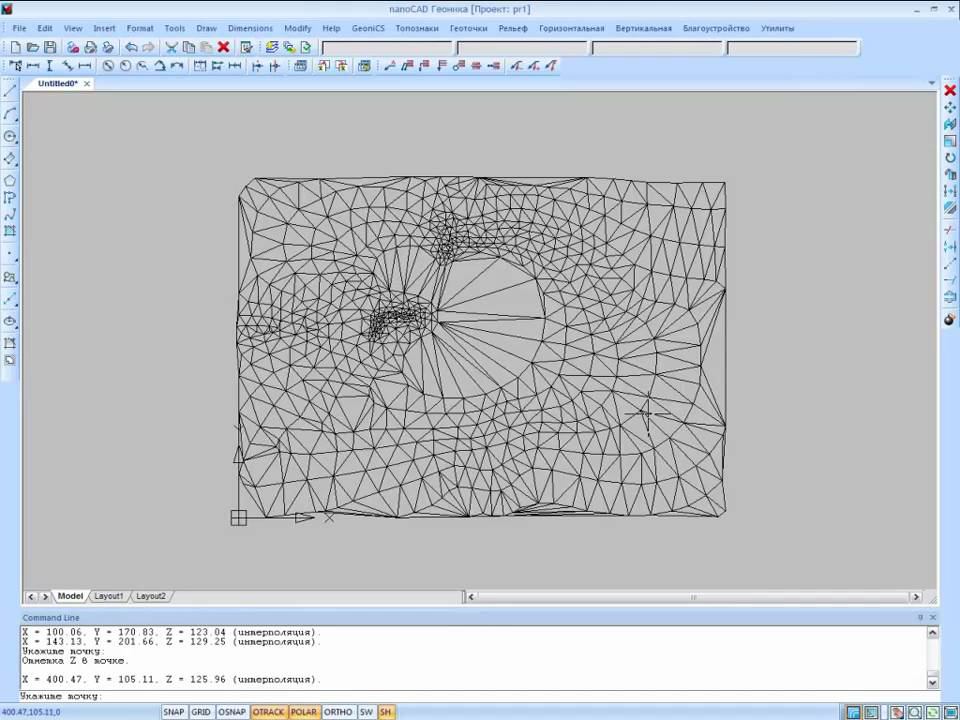This screenshot has height=720, width=960.
Task: Open the GeoniCS menu
Action: [367, 28]
